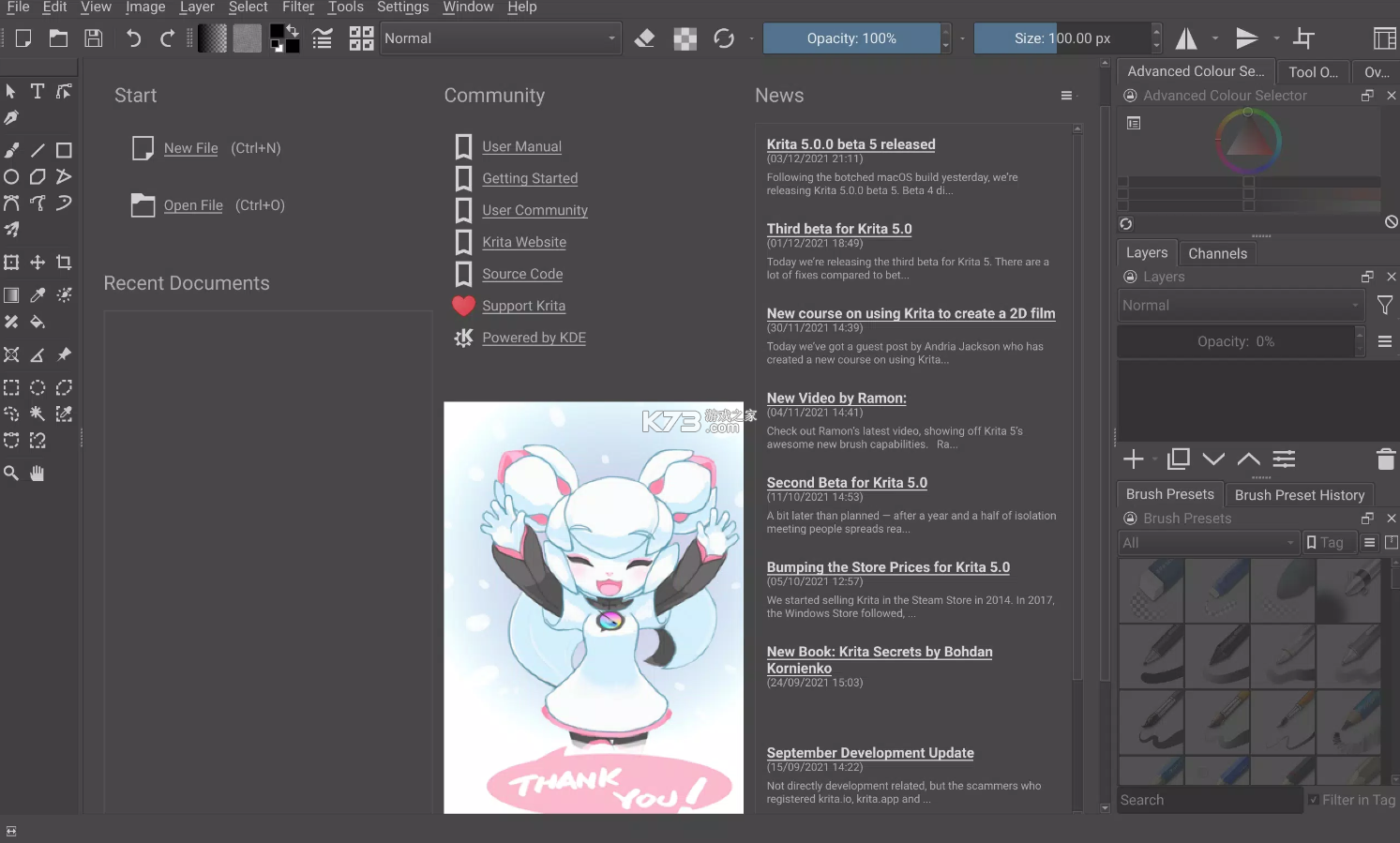Select the Text tool

38,91
